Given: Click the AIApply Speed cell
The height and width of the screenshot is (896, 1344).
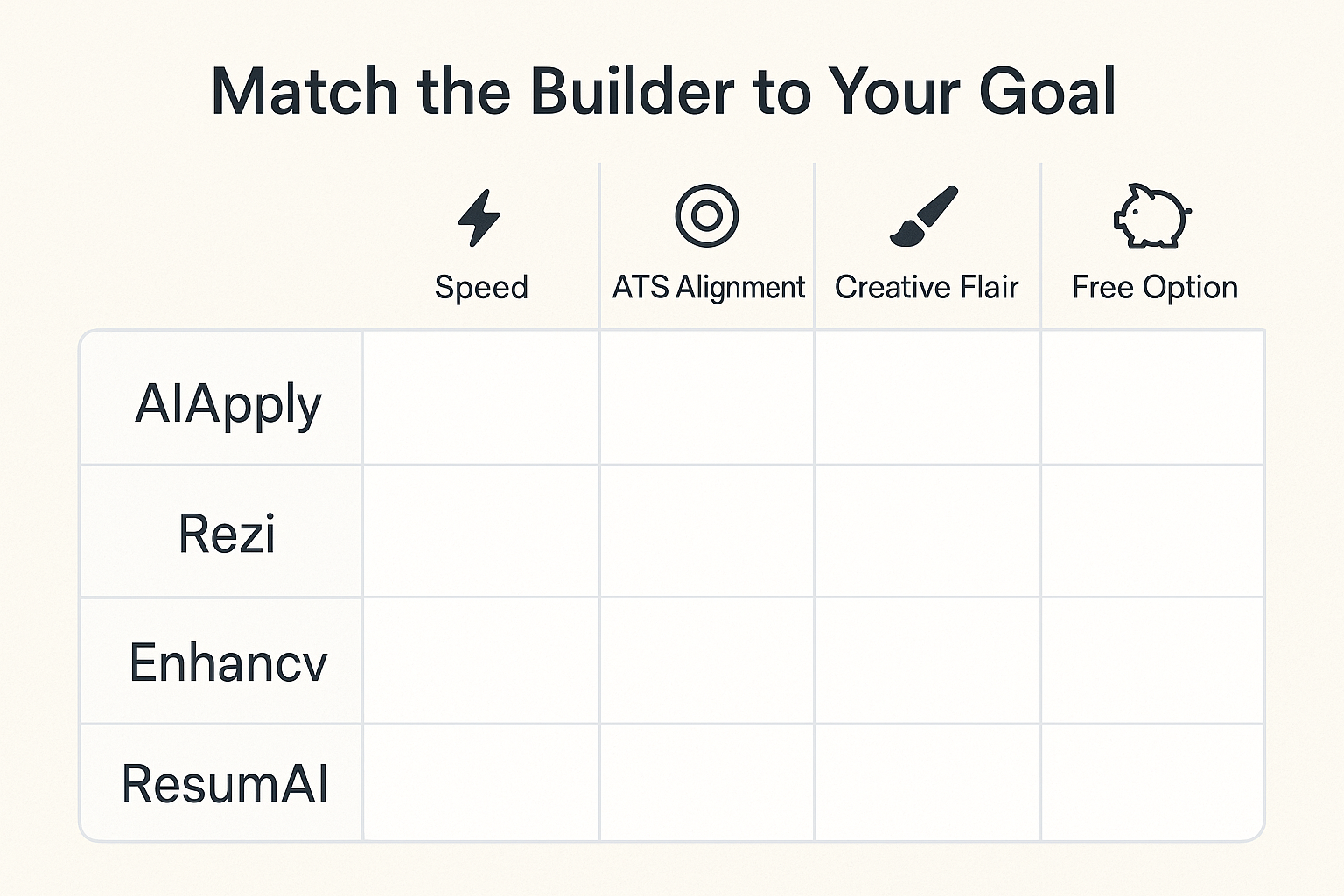Looking at the screenshot, I should point(481,398).
